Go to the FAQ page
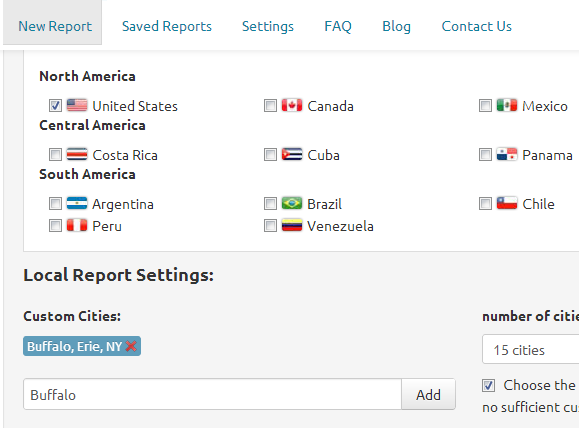579x428 pixels. coord(338,26)
